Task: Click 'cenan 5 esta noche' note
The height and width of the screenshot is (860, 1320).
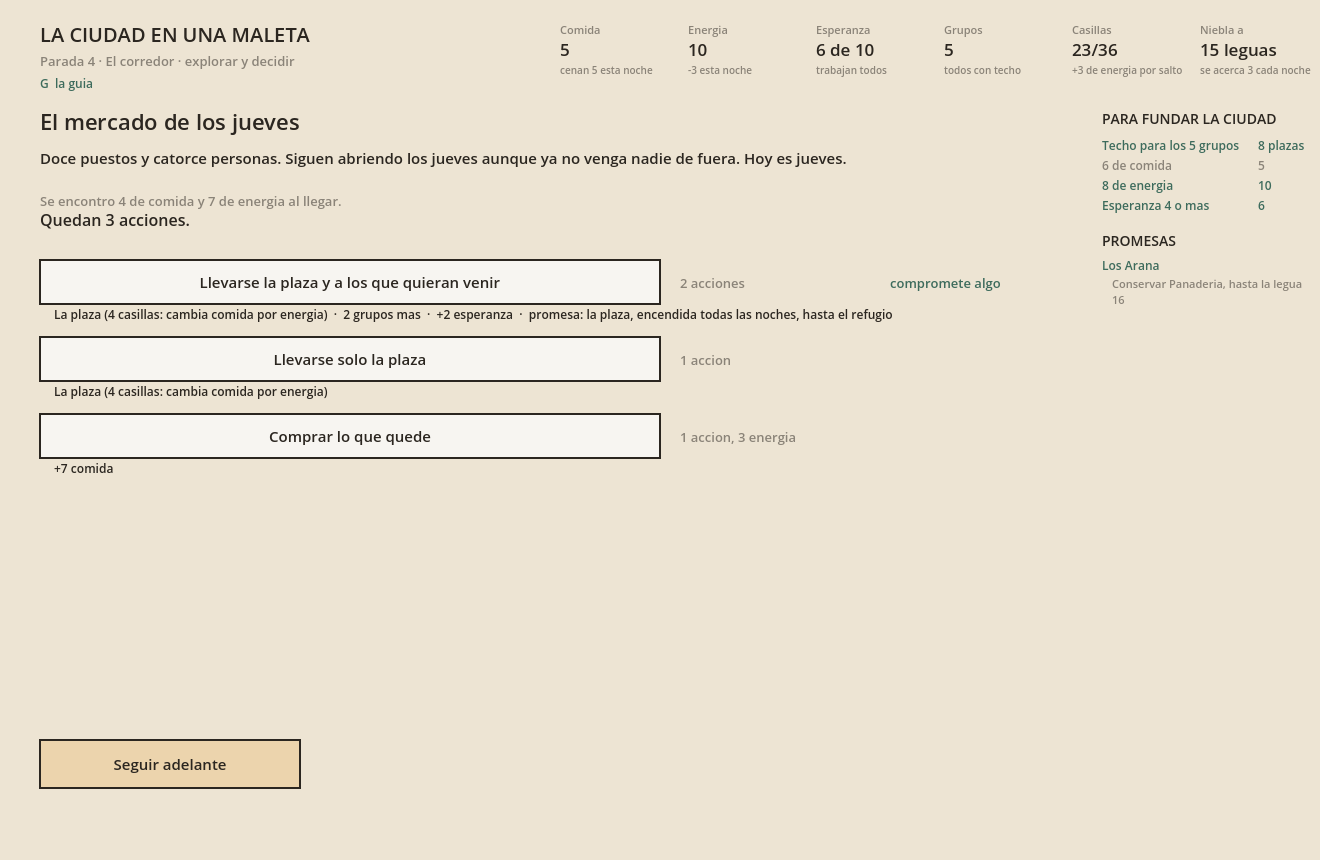Action: point(606,71)
